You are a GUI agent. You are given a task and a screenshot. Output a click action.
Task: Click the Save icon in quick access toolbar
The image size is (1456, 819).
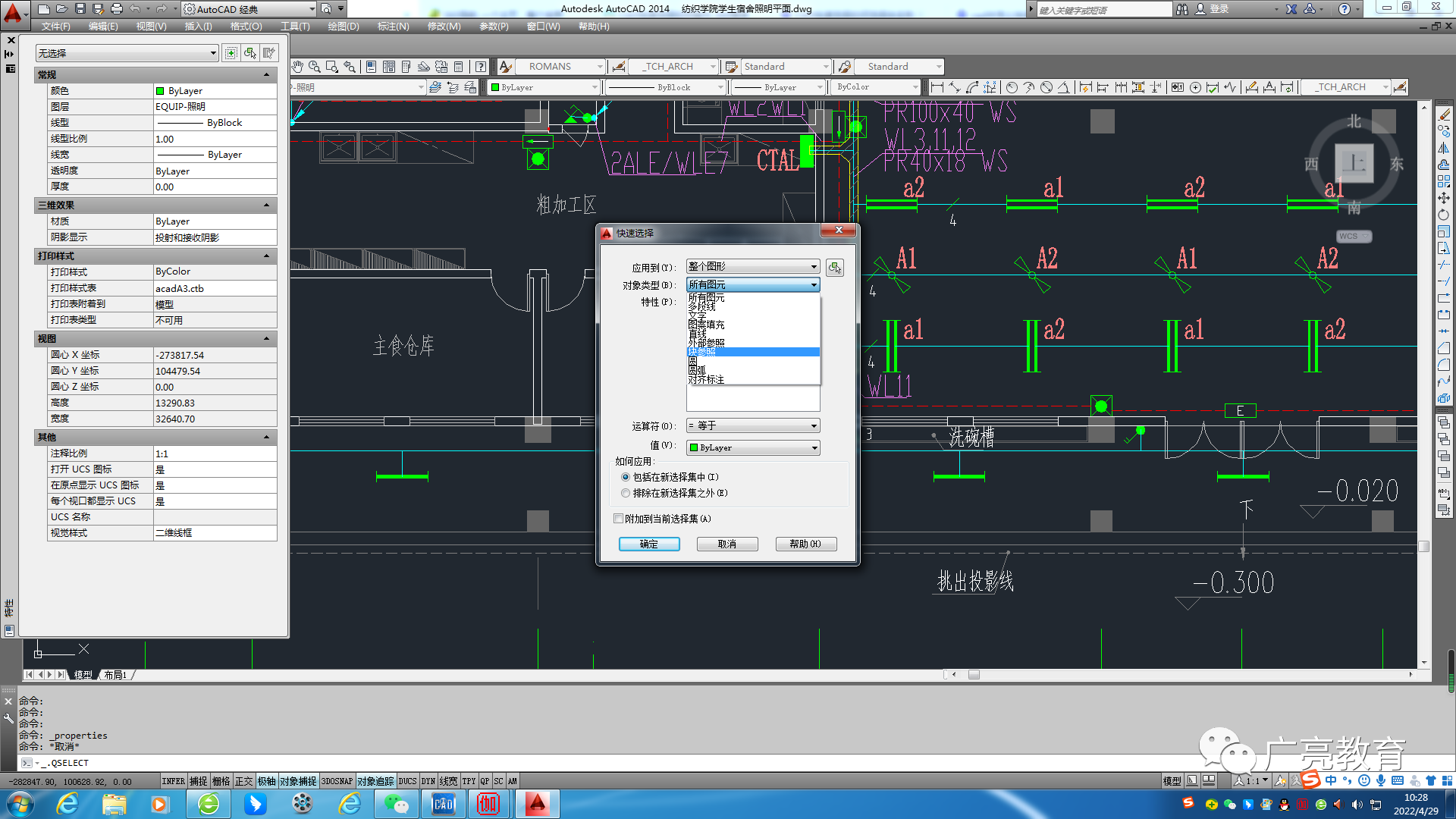(x=80, y=9)
